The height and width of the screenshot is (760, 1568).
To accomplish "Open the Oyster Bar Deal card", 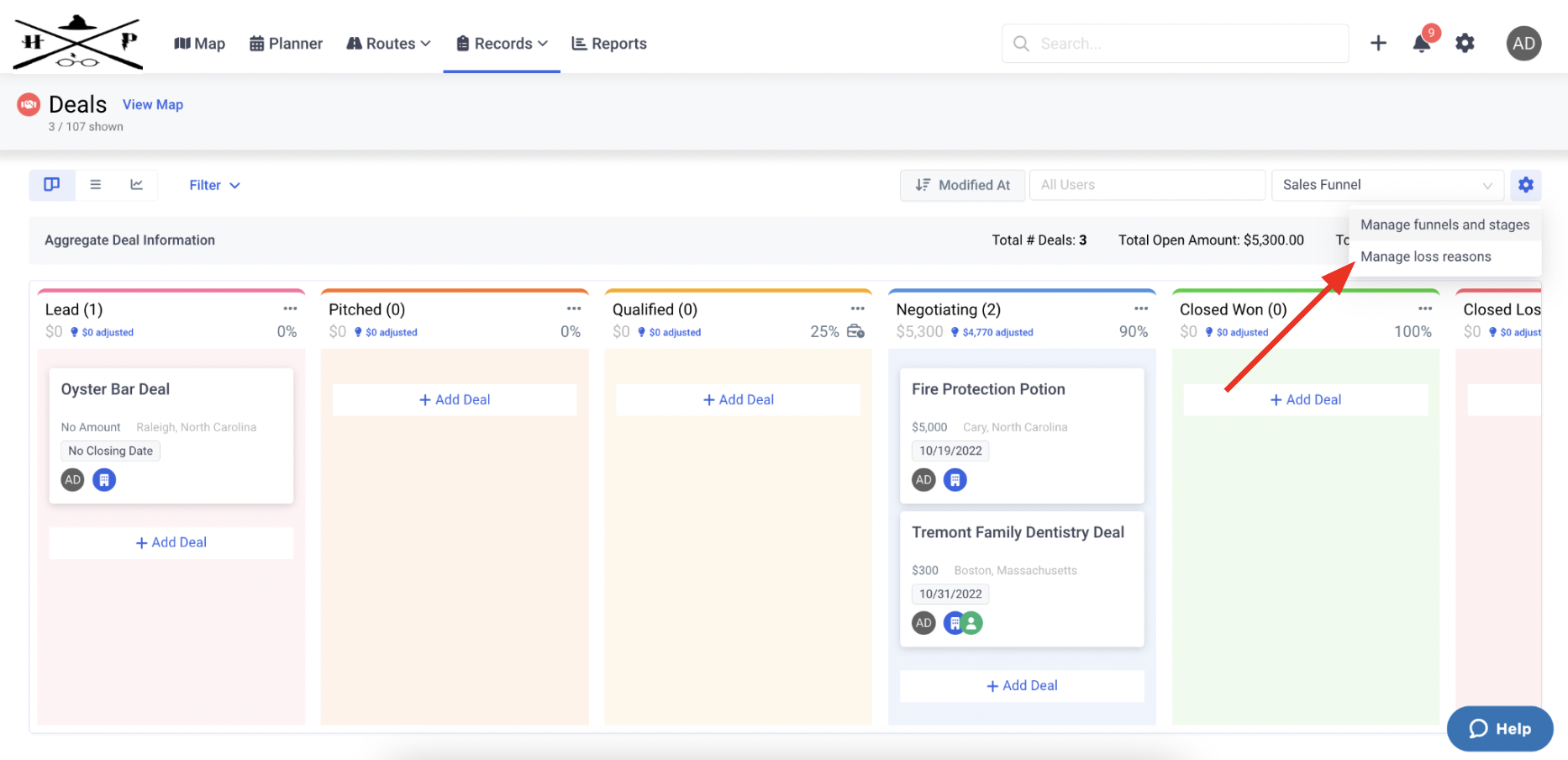I will 171,435.
